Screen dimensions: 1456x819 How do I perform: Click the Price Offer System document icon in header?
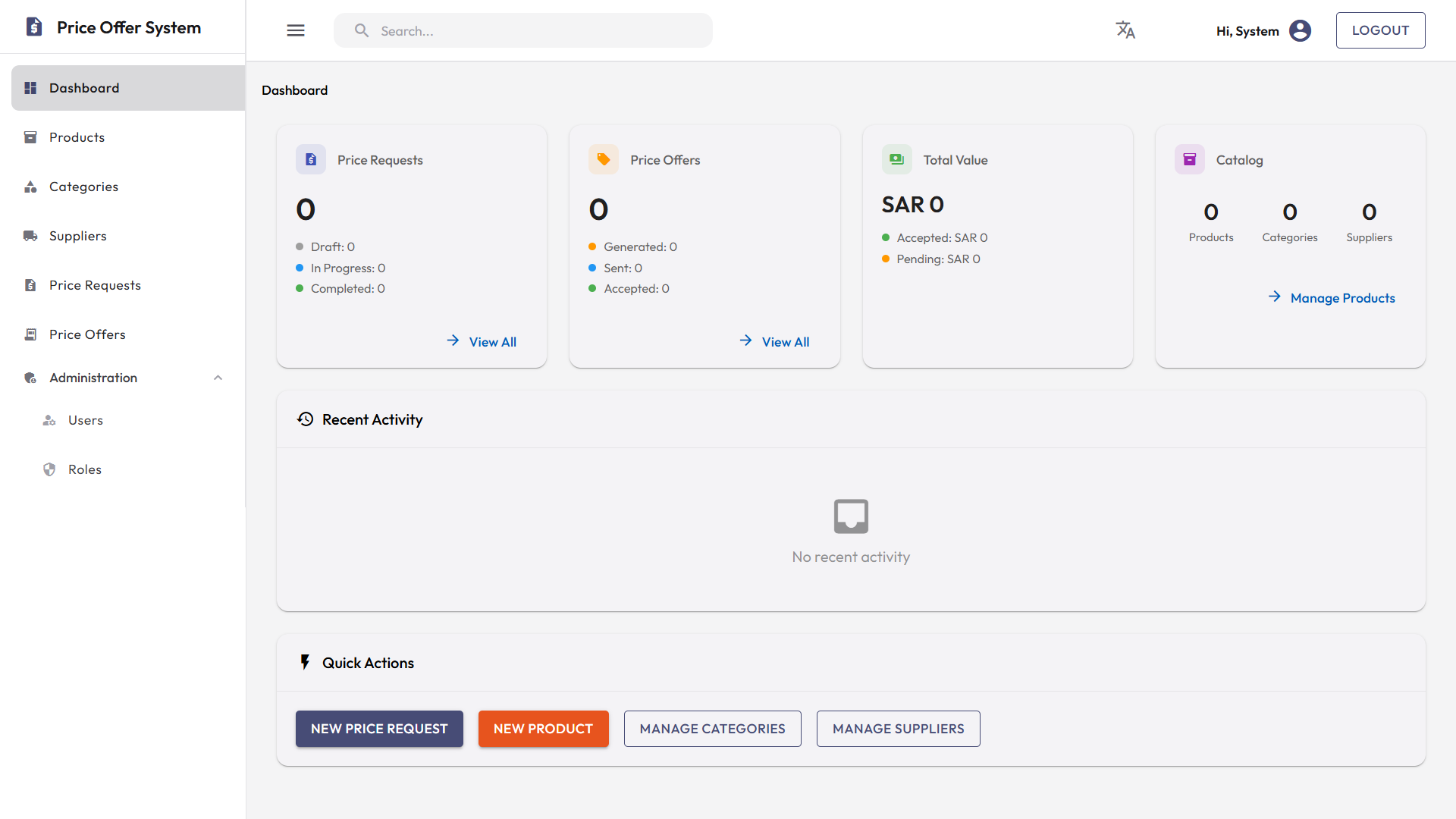click(33, 27)
